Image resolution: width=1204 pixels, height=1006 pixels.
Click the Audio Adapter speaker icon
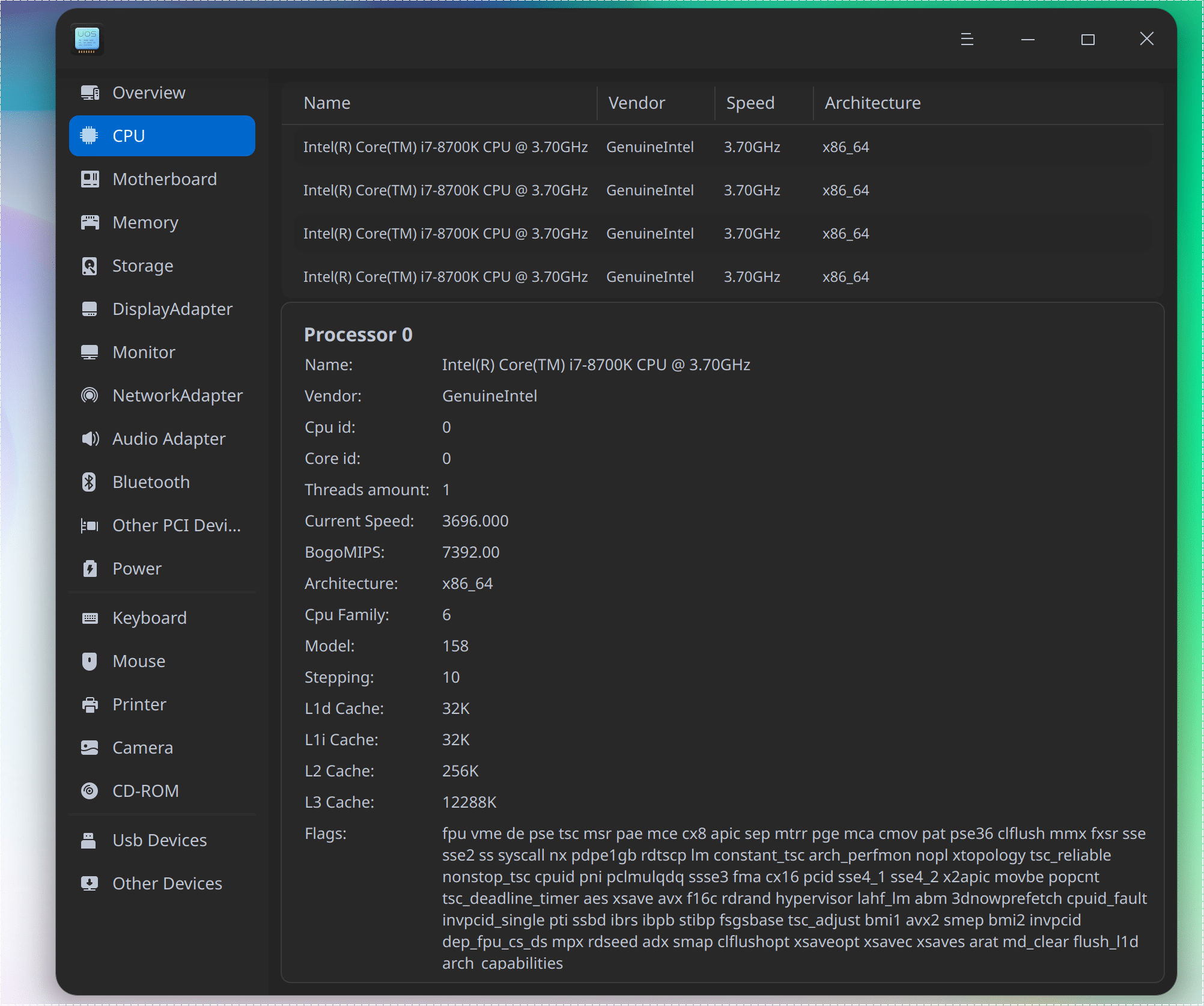tap(90, 439)
